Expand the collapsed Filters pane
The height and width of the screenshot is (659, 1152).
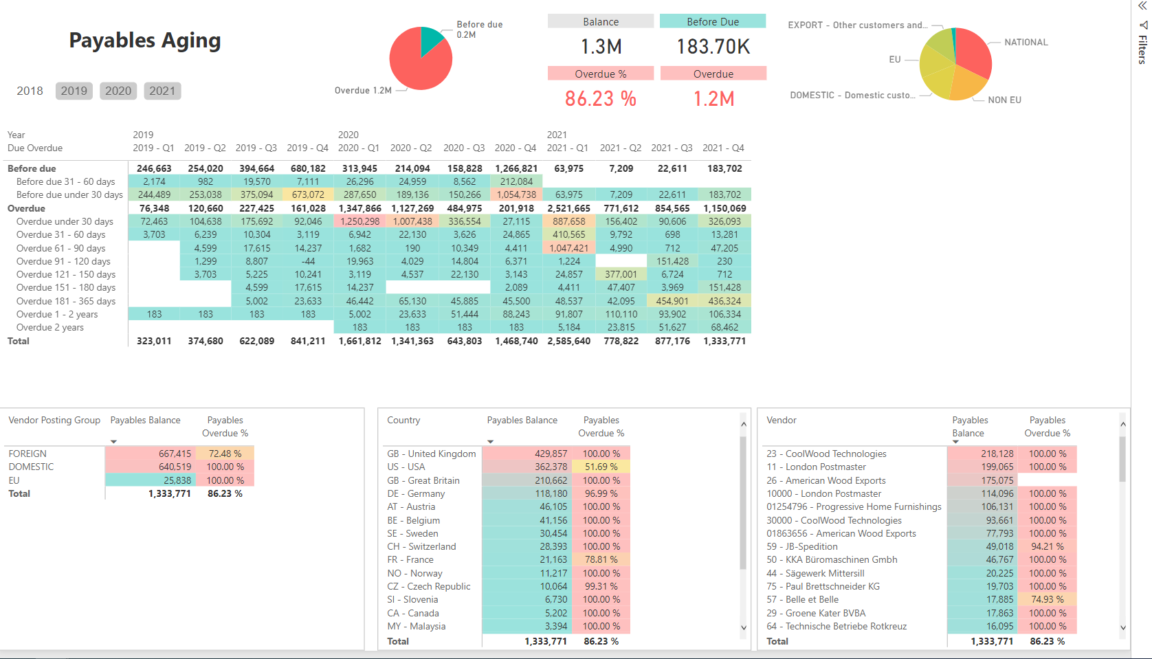click(x=1141, y=7)
